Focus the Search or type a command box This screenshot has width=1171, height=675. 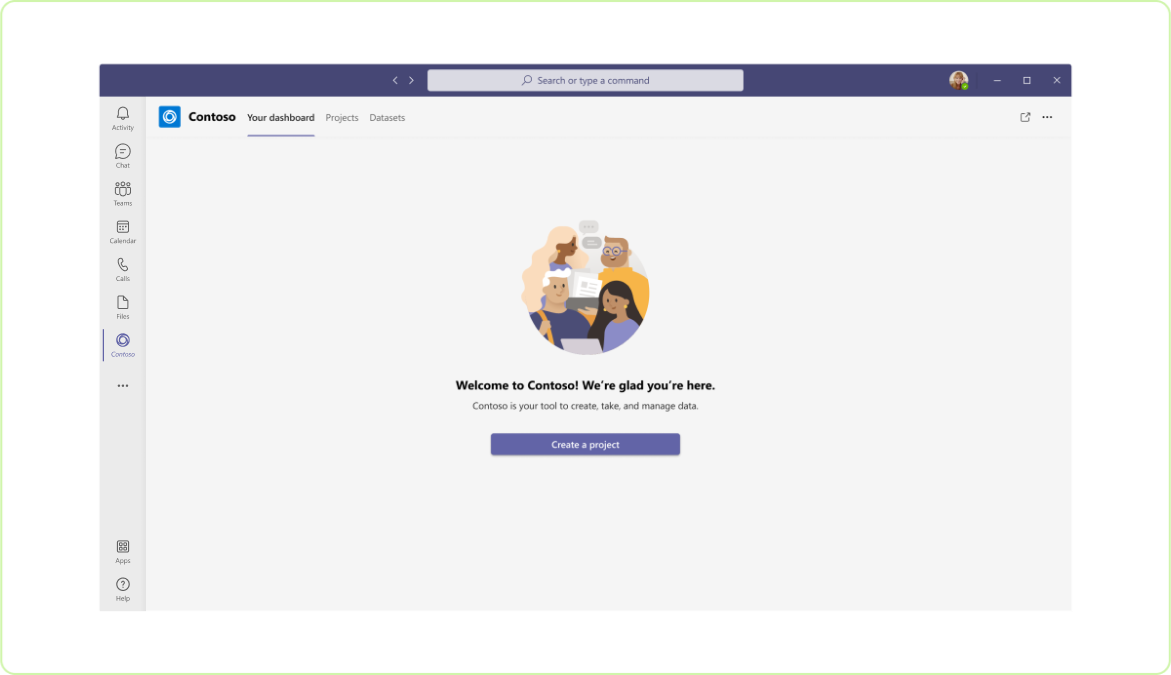586,81
